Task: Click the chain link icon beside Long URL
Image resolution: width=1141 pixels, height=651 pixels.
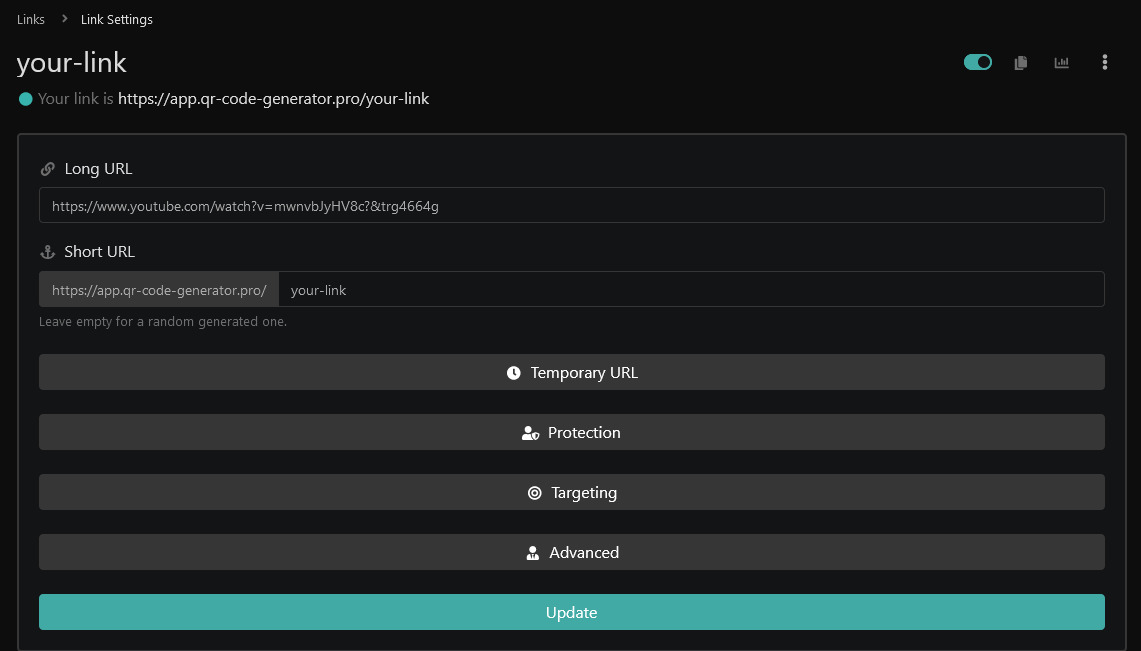Action: click(x=47, y=169)
